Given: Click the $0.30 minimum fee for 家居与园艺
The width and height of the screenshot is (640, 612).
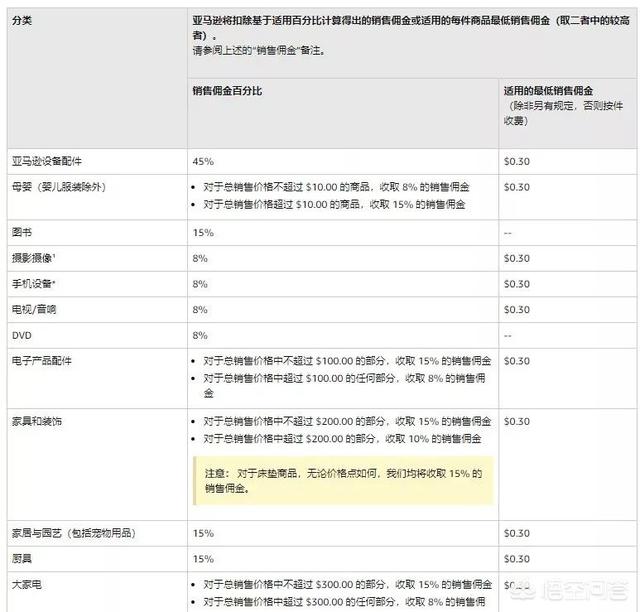Looking at the screenshot, I should (x=517, y=534).
